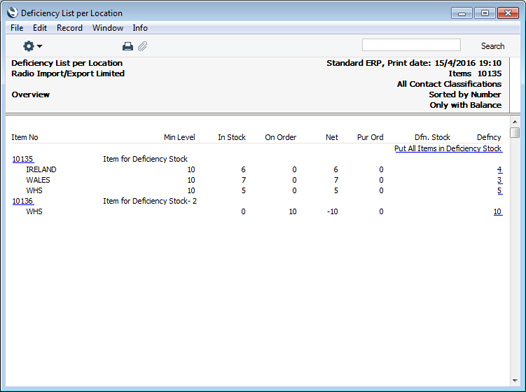526x392 pixels.
Task: Click Net value -10 for item 10136
Action: (x=332, y=212)
